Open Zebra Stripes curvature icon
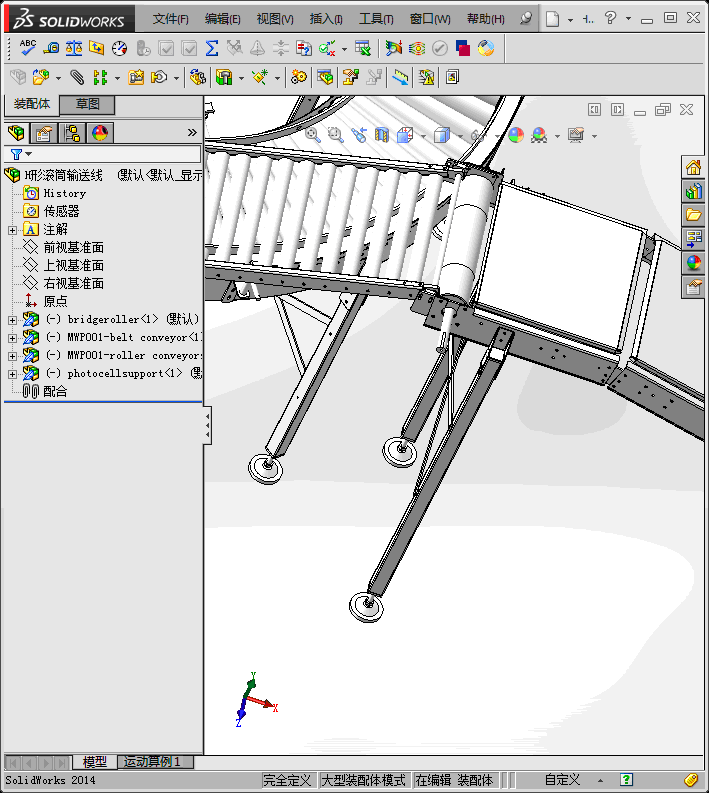Image resolution: width=709 pixels, height=793 pixels. (417, 48)
